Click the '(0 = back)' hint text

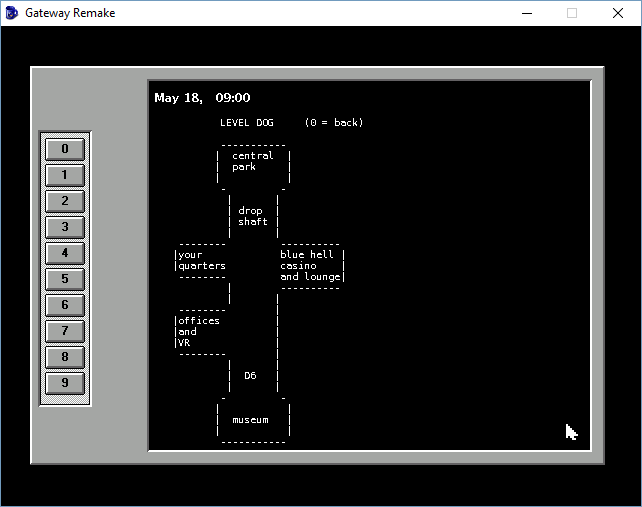click(334, 123)
